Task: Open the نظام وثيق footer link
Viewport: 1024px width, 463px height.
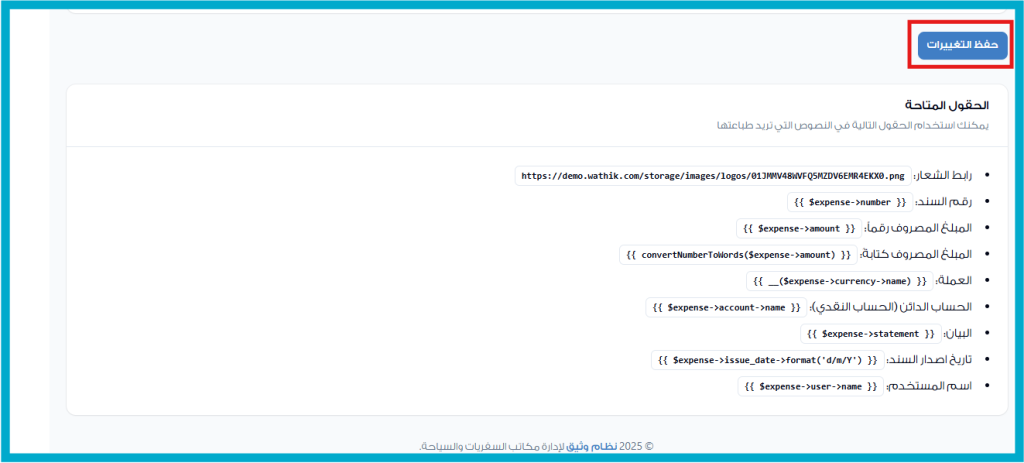Action: click(616, 447)
